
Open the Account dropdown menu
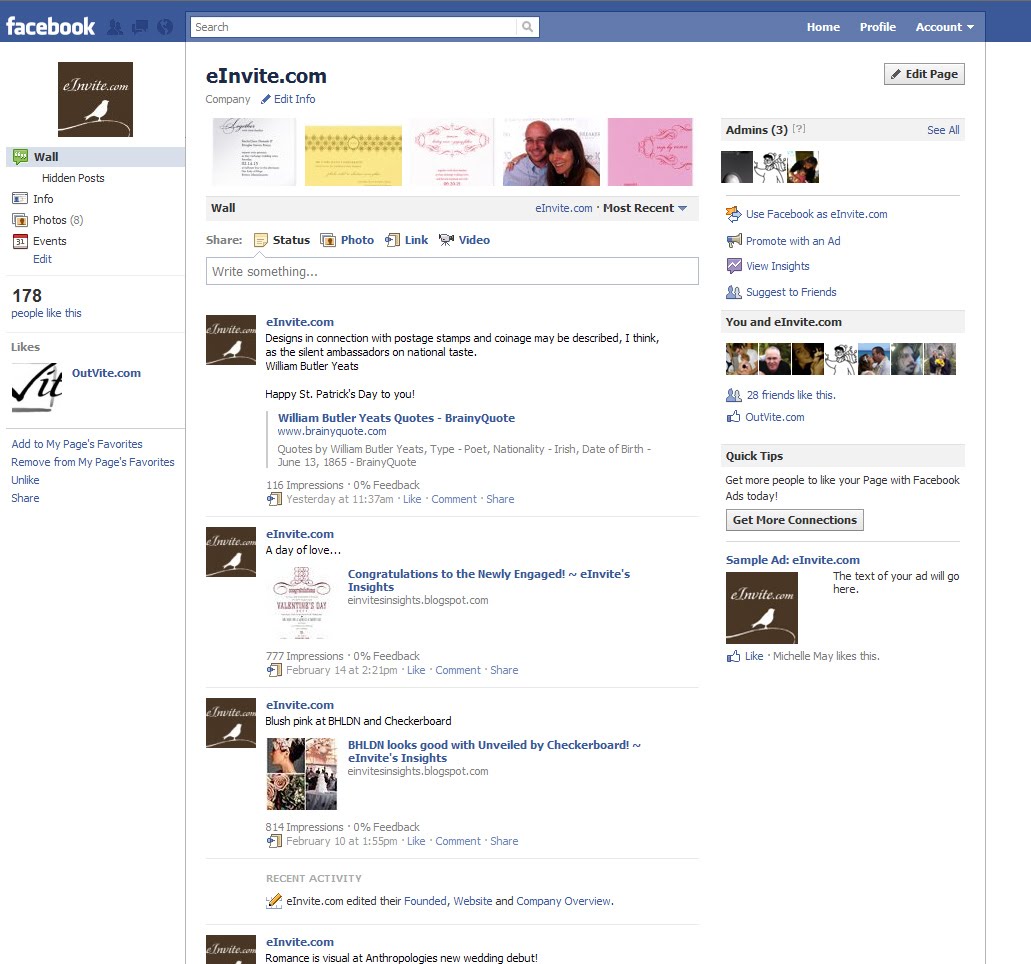pos(944,27)
